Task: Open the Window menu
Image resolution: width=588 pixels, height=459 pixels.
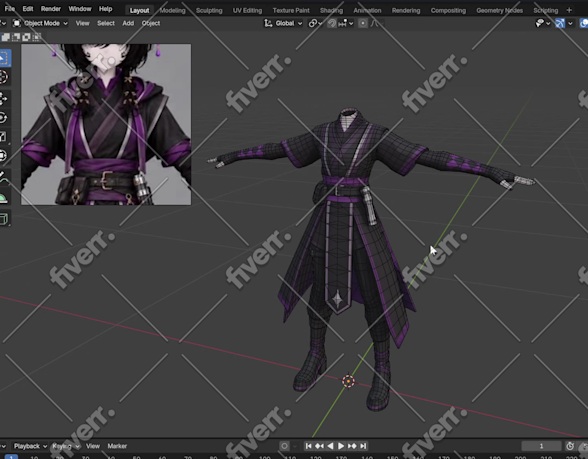Action: tap(80, 9)
